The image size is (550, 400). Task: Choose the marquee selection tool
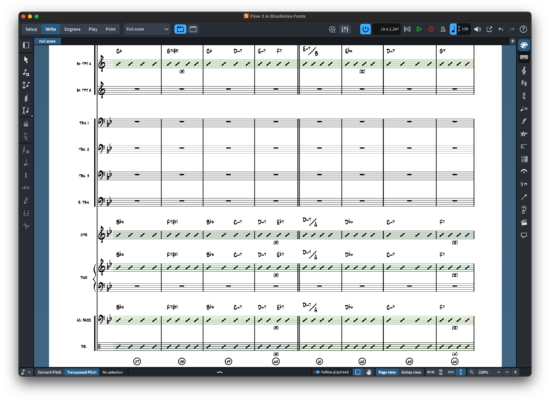[357, 372]
